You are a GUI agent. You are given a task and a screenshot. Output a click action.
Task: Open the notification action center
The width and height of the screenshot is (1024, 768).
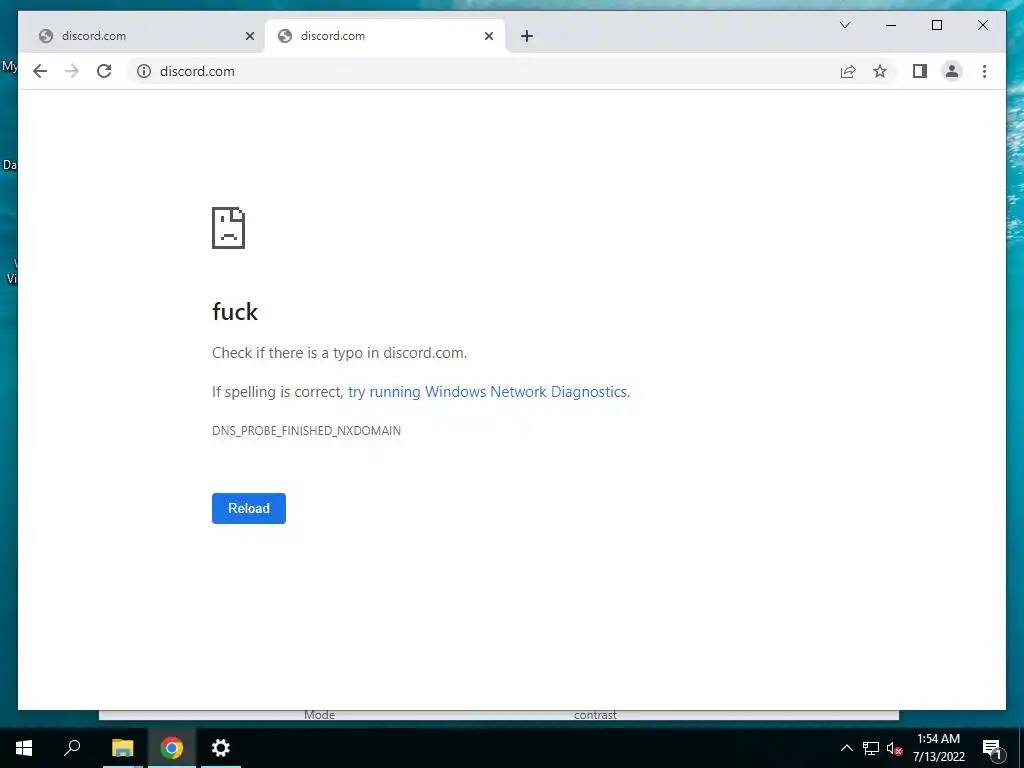(992, 748)
